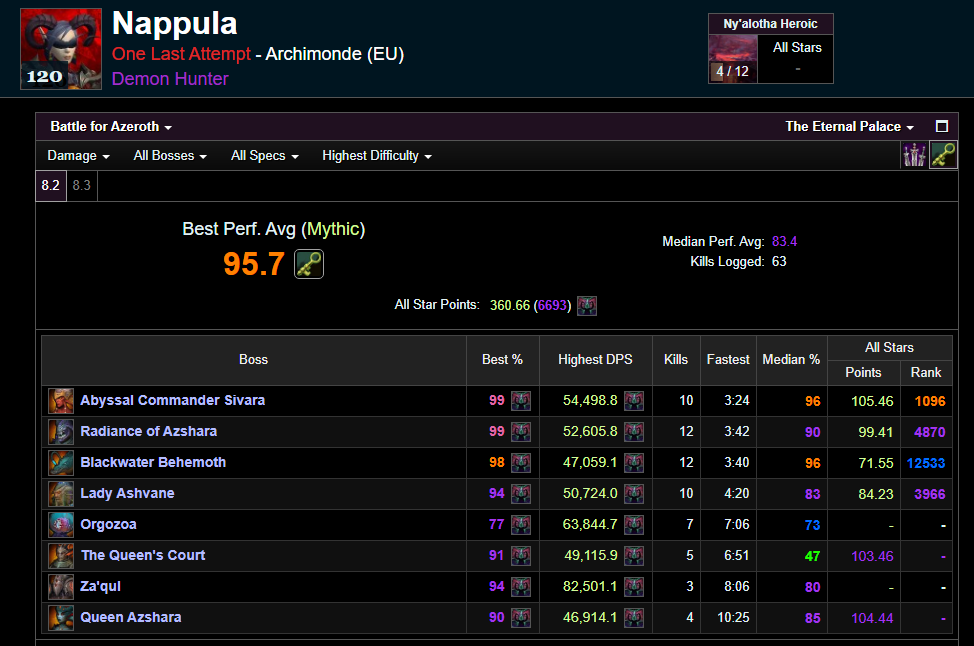The height and width of the screenshot is (646, 974).
Task: Click the Abyssal Commander Sivara boss icon
Action: click(x=61, y=401)
